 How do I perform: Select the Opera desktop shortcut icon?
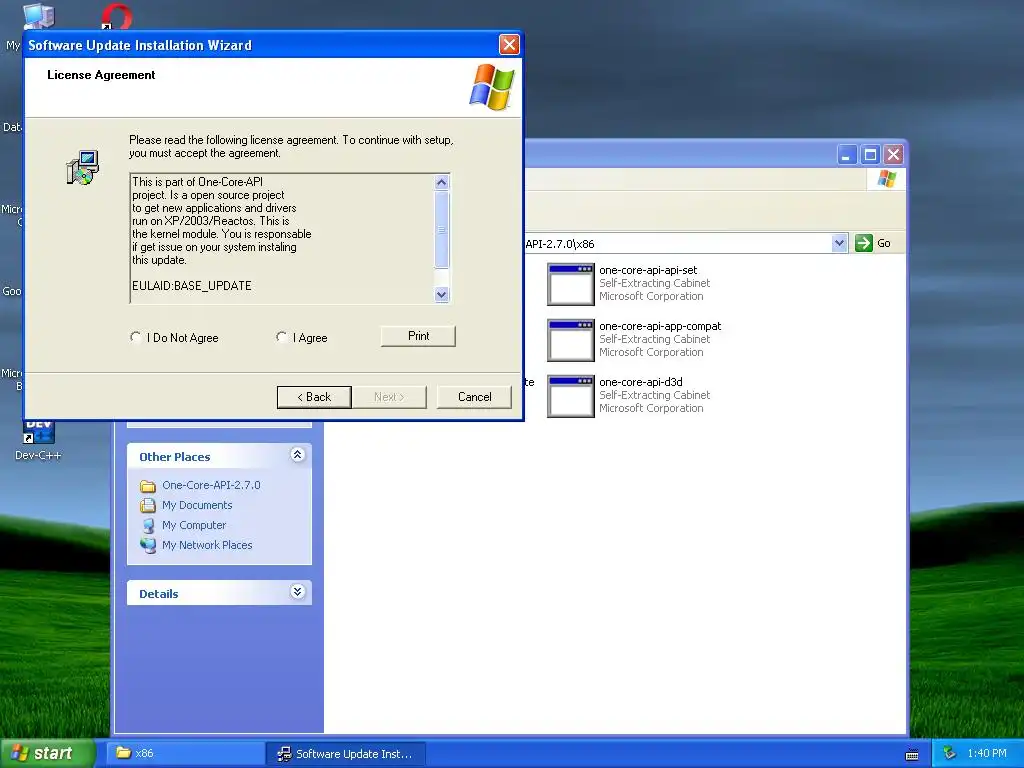[x=116, y=16]
